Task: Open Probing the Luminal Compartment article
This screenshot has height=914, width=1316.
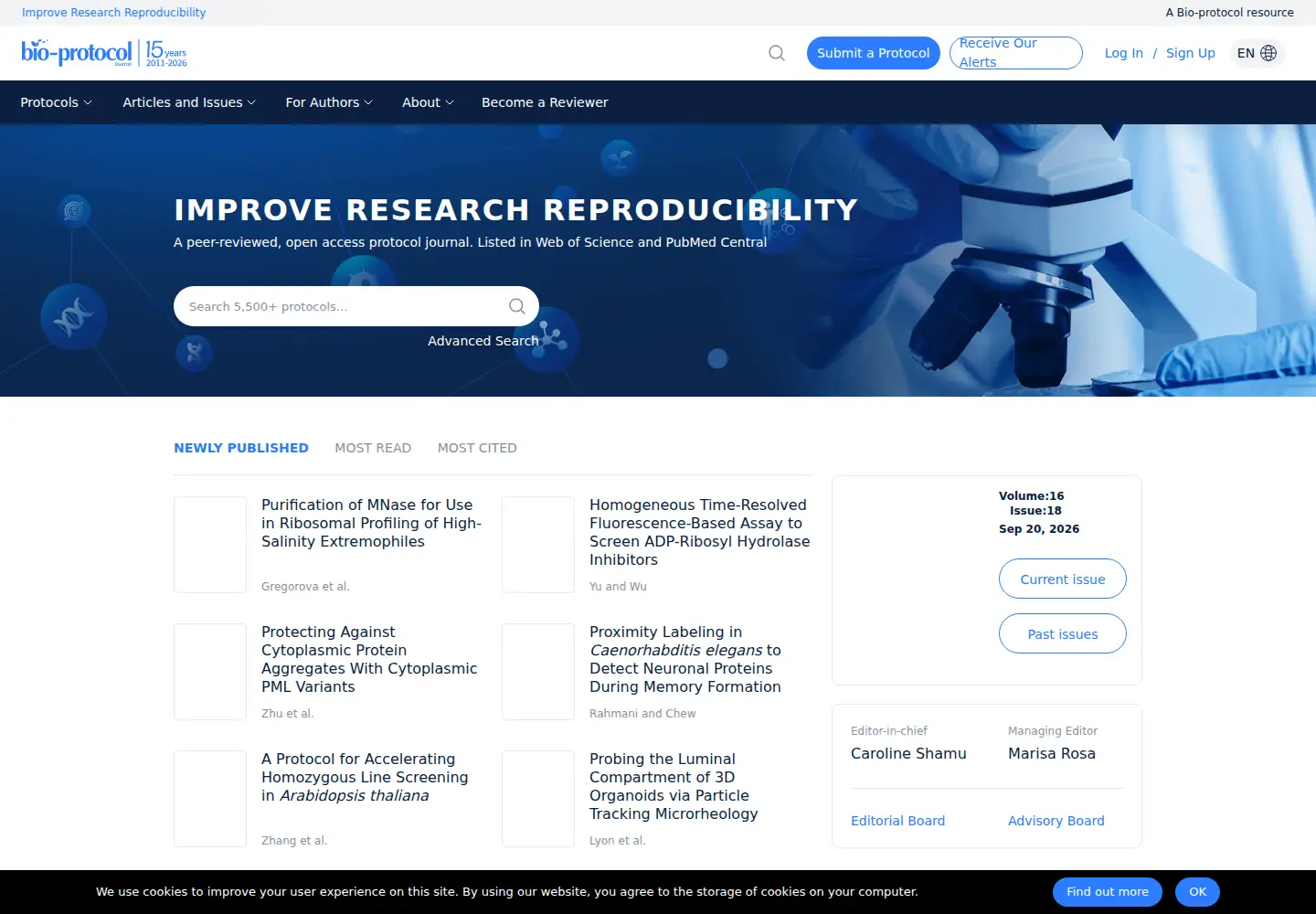Action: pyautogui.click(x=674, y=786)
